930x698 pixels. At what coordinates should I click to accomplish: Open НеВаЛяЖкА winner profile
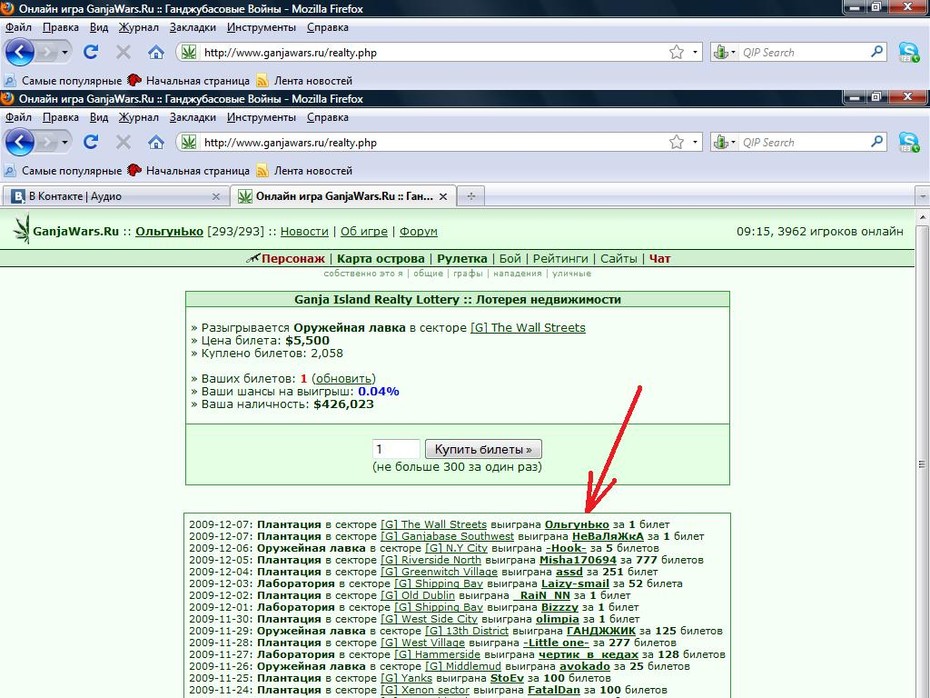click(x=607, y=536)
